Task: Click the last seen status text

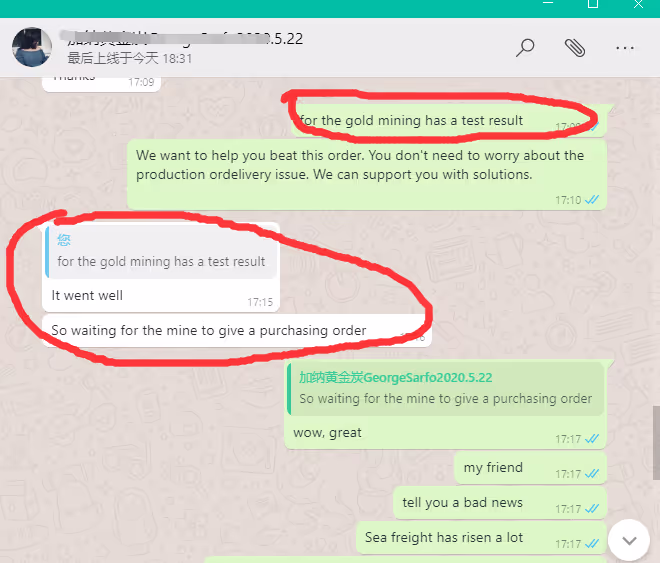Action: coord(130,58)
